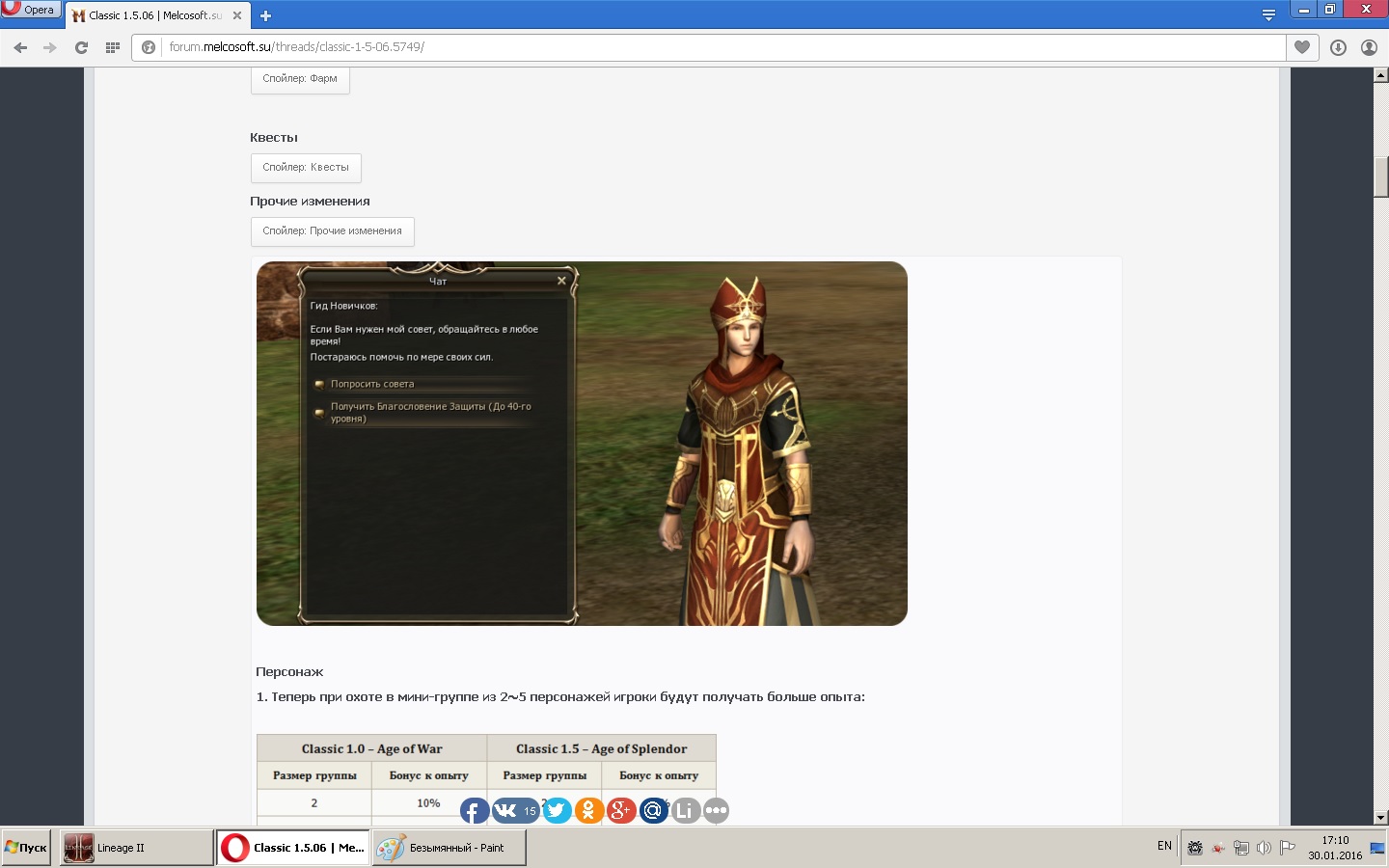This screenshot has width=1389, height=868.
Task: Expand the spoiler Прочие изменения
Action: click(x=332, y=231)
